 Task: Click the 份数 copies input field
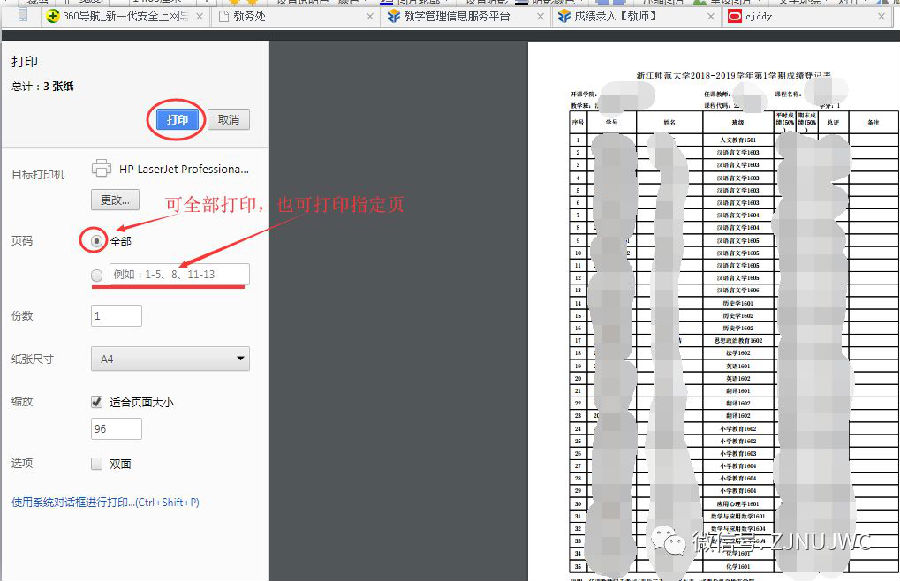(115, 313)
